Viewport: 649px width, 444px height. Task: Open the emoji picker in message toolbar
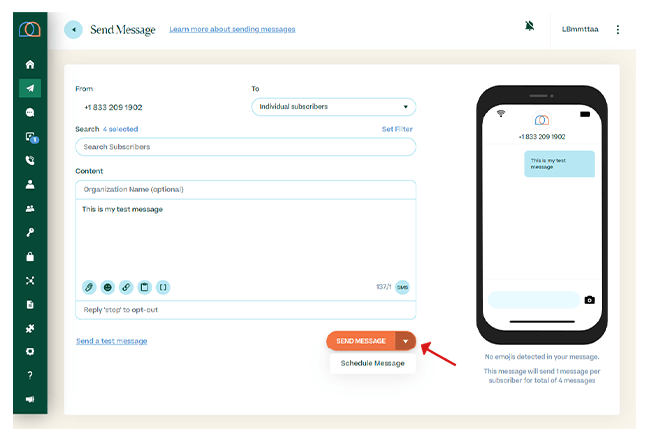coord(107,287)
